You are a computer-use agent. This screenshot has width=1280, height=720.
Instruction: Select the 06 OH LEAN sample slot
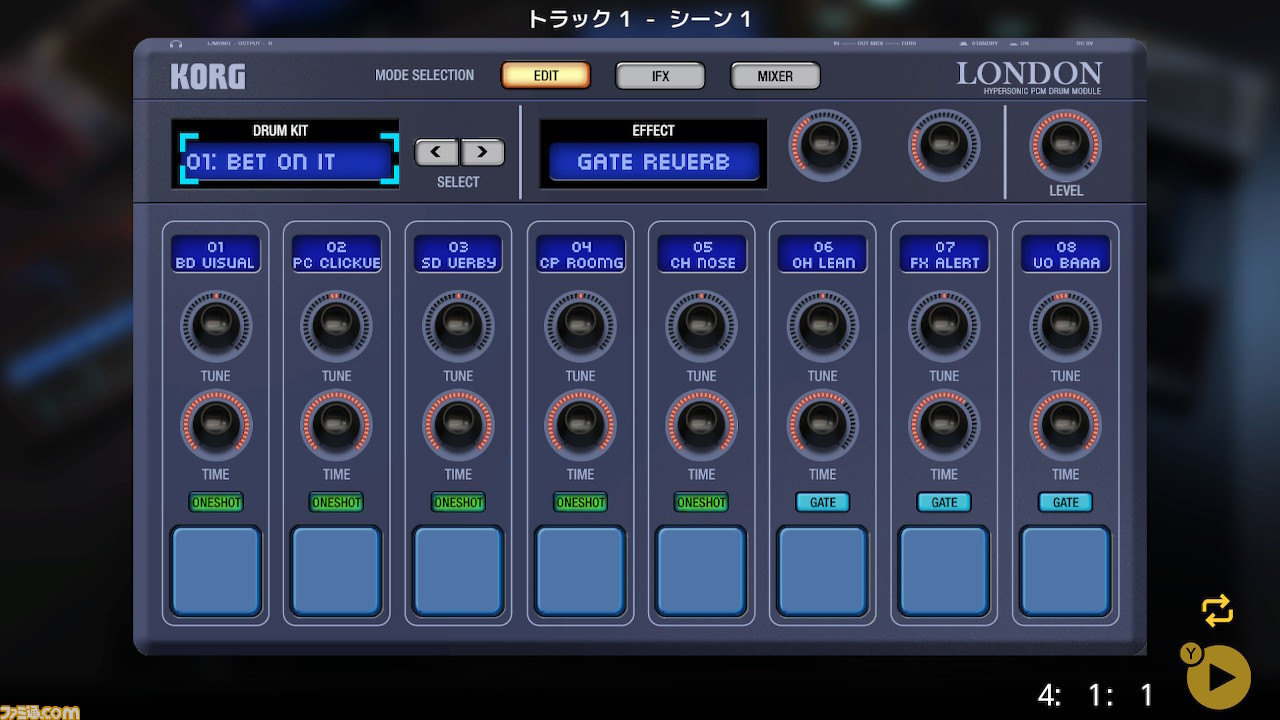pos(823,254)
